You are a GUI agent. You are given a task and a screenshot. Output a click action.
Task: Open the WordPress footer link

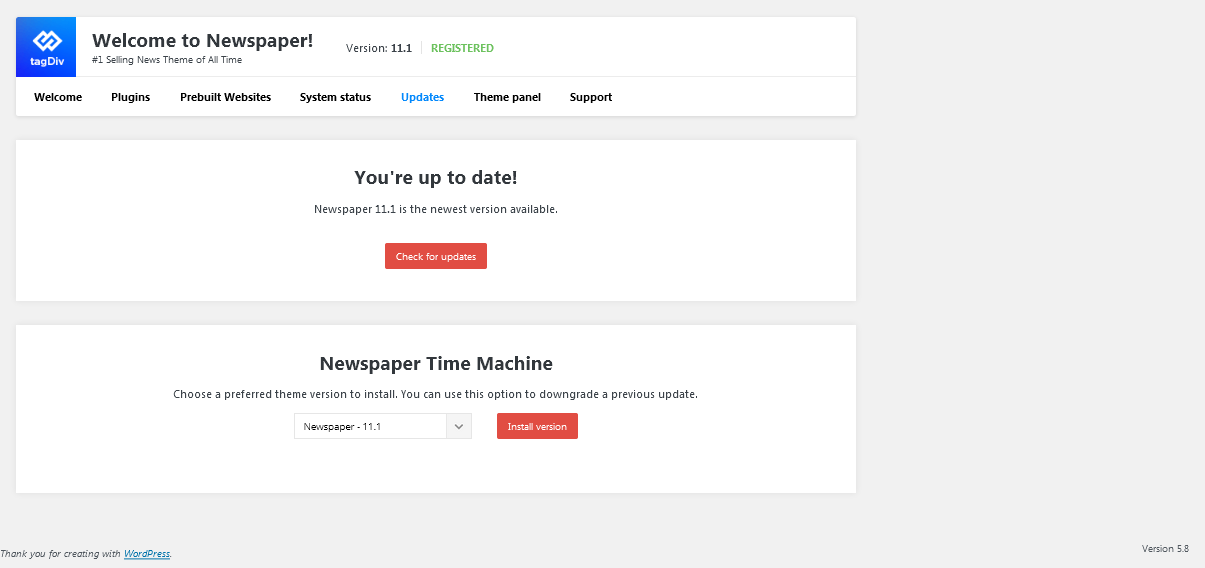(147, 553)
